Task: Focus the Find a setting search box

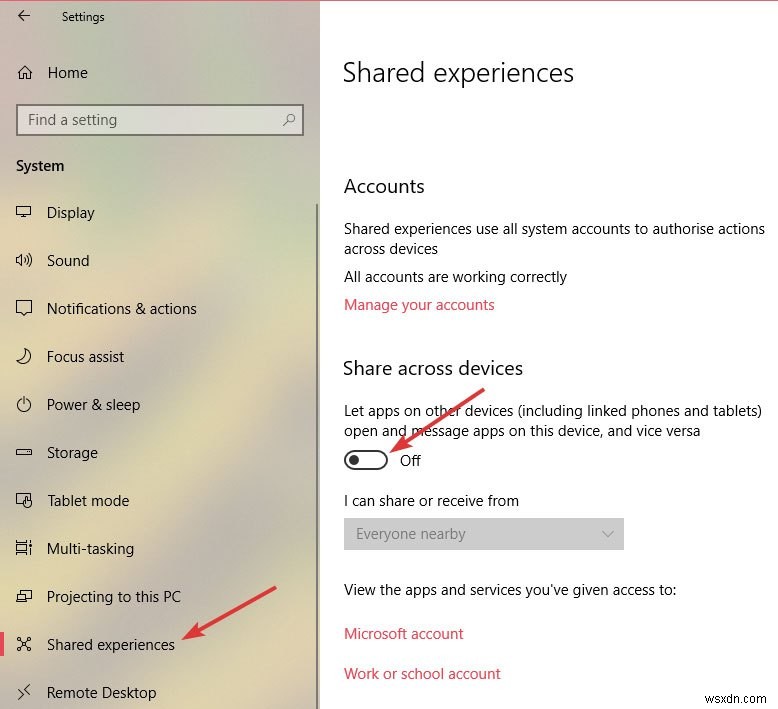Action: click(160, 120)
